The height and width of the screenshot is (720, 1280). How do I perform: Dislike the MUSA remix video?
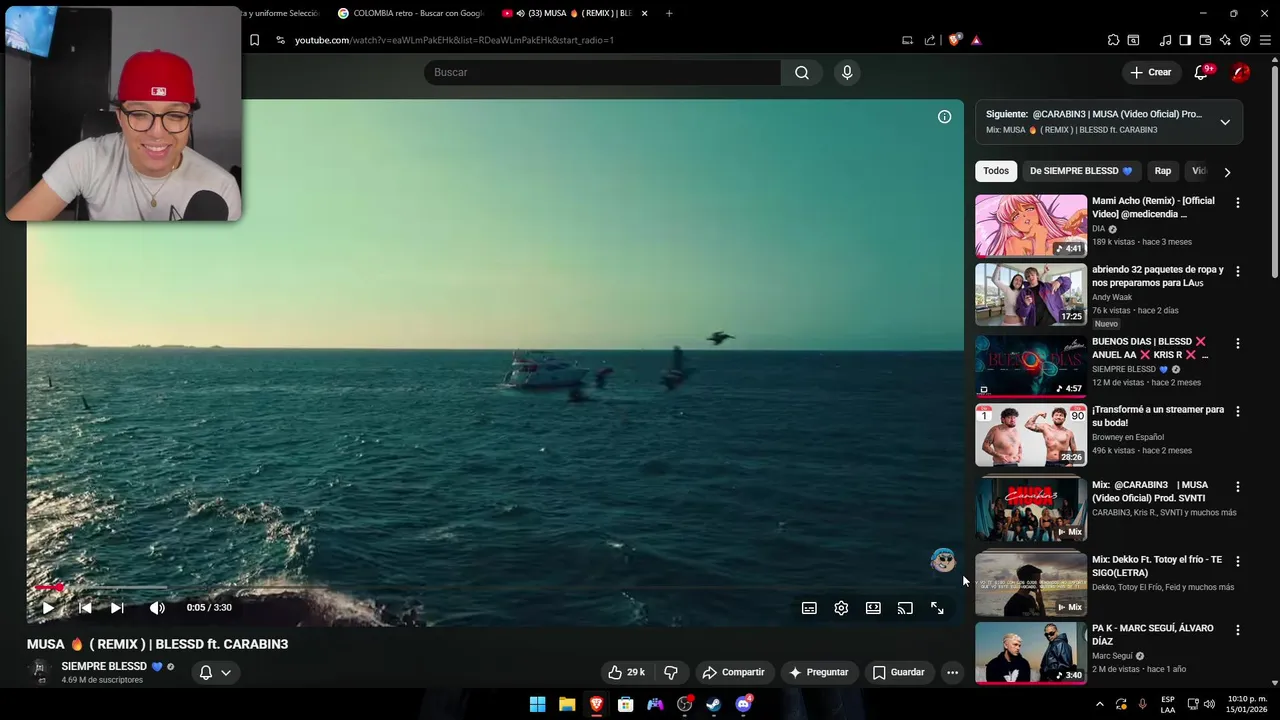(x=671, y=672)
